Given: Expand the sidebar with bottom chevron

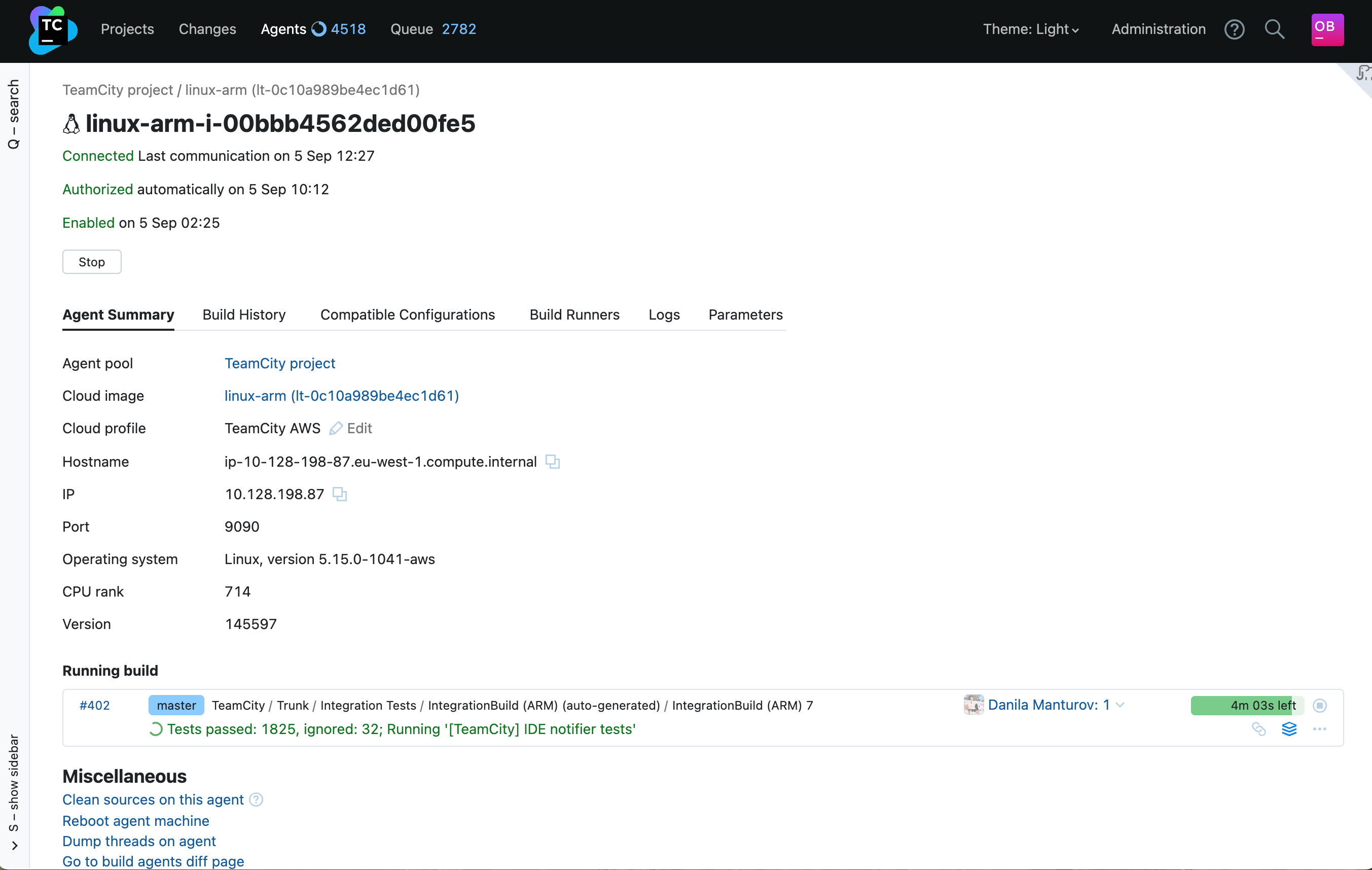Looking at the screenshot, I should coord(14,846).
